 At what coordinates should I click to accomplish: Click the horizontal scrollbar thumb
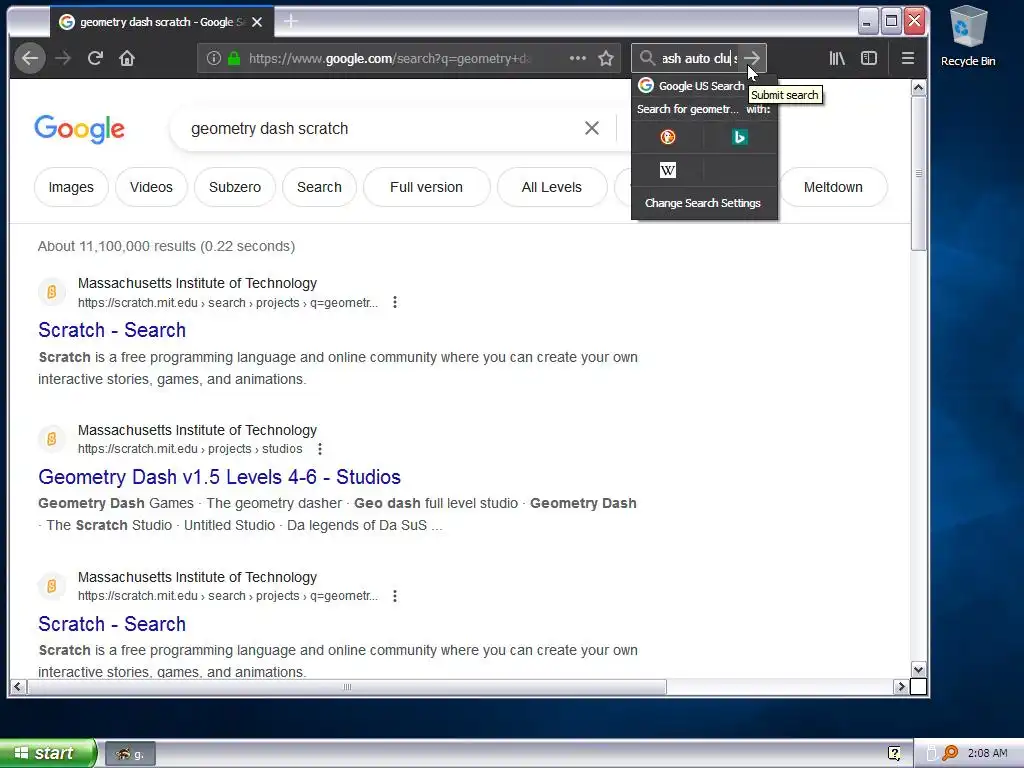pos(347,686)
